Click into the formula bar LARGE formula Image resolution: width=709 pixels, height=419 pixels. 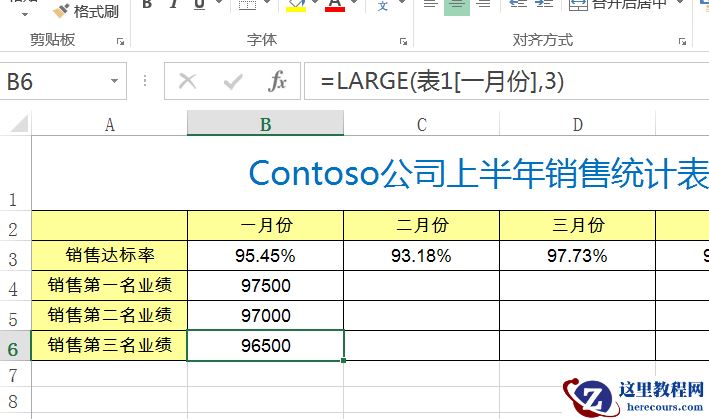(x=506, y=81)
